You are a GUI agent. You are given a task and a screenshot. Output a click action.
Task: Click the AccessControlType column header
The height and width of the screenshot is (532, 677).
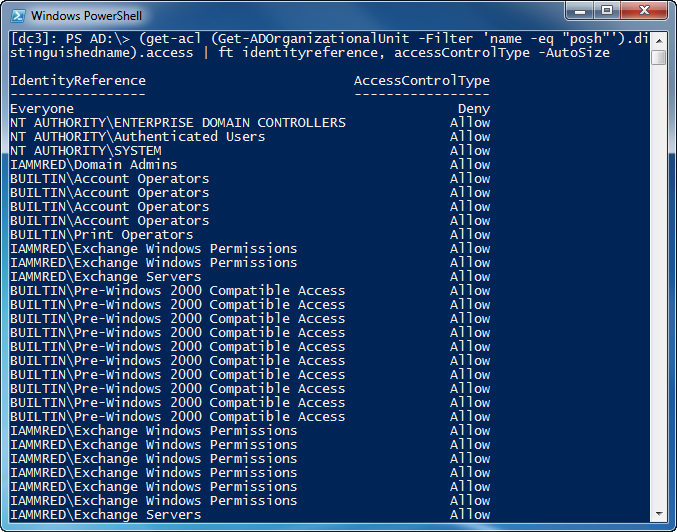tap(422, 80)
